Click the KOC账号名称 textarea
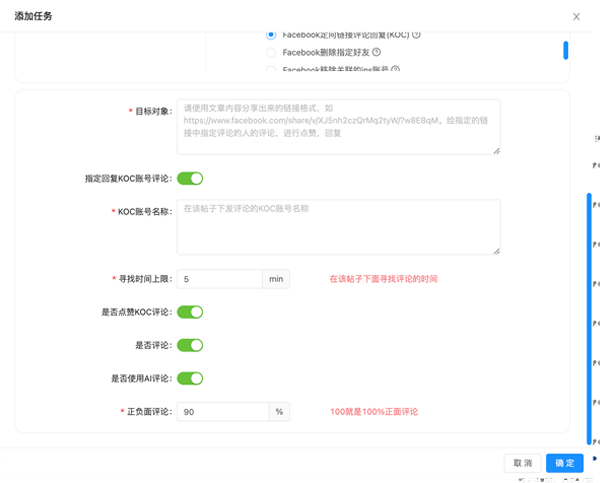Image resolution: width=600 pixels, height=483 pixels. pyautogui.click(x=339, y=227)
